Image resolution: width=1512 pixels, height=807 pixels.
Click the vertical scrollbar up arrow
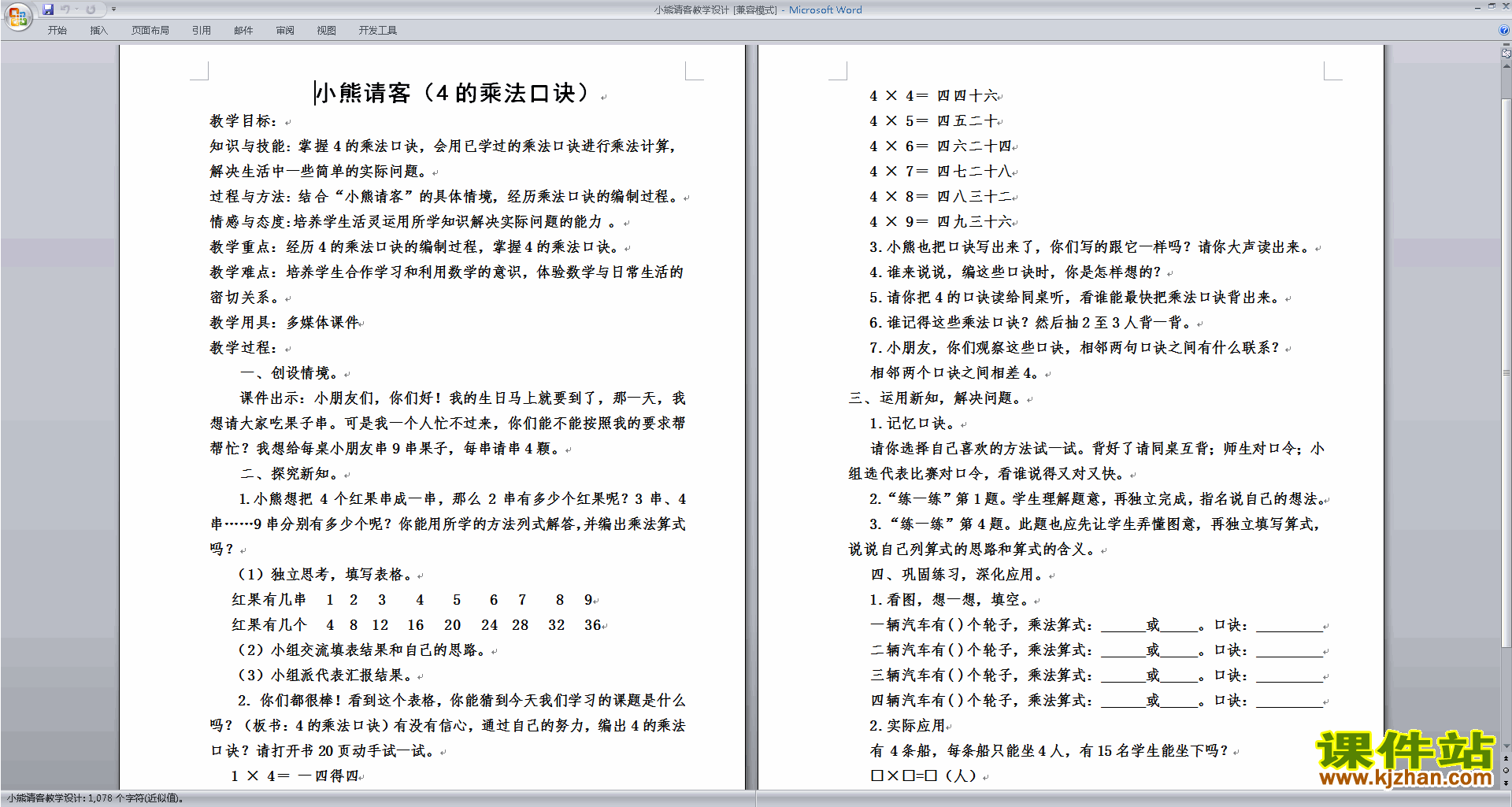click(x=1506, y=66)
